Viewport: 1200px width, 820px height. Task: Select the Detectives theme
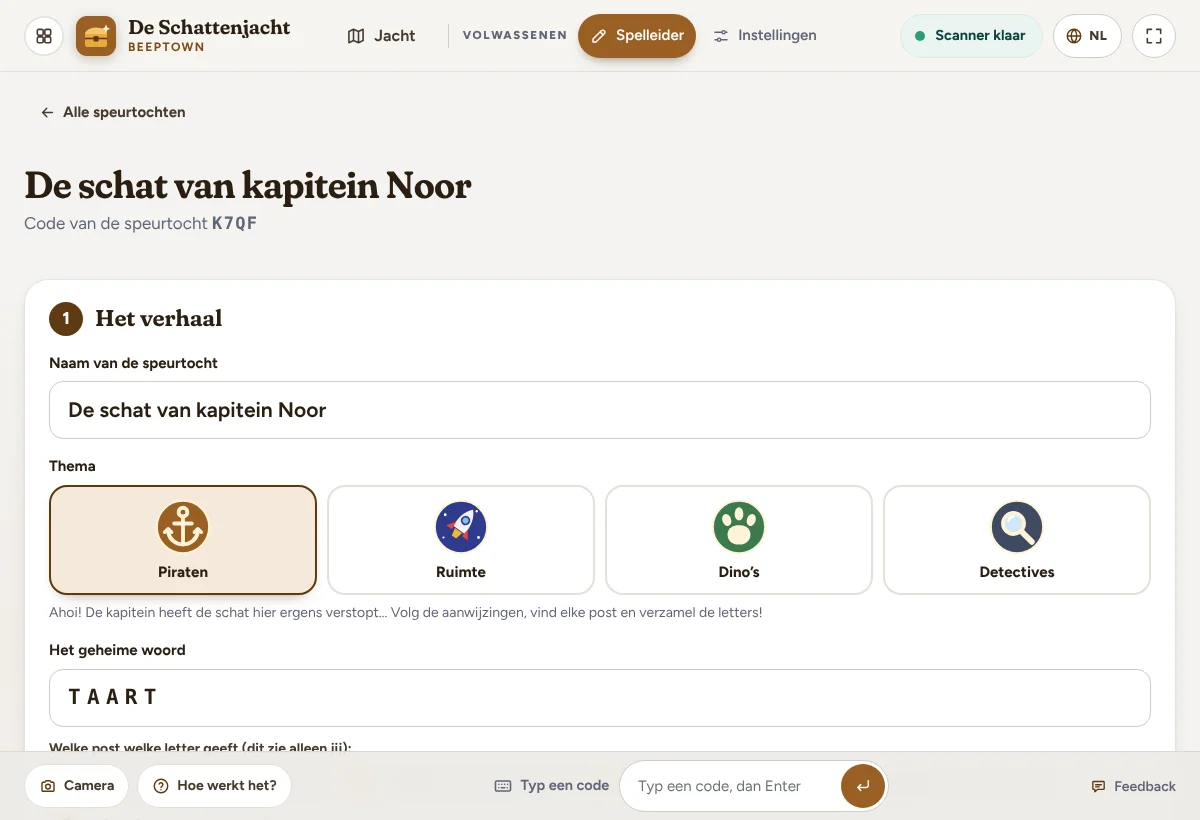[x=1017, y=540]
